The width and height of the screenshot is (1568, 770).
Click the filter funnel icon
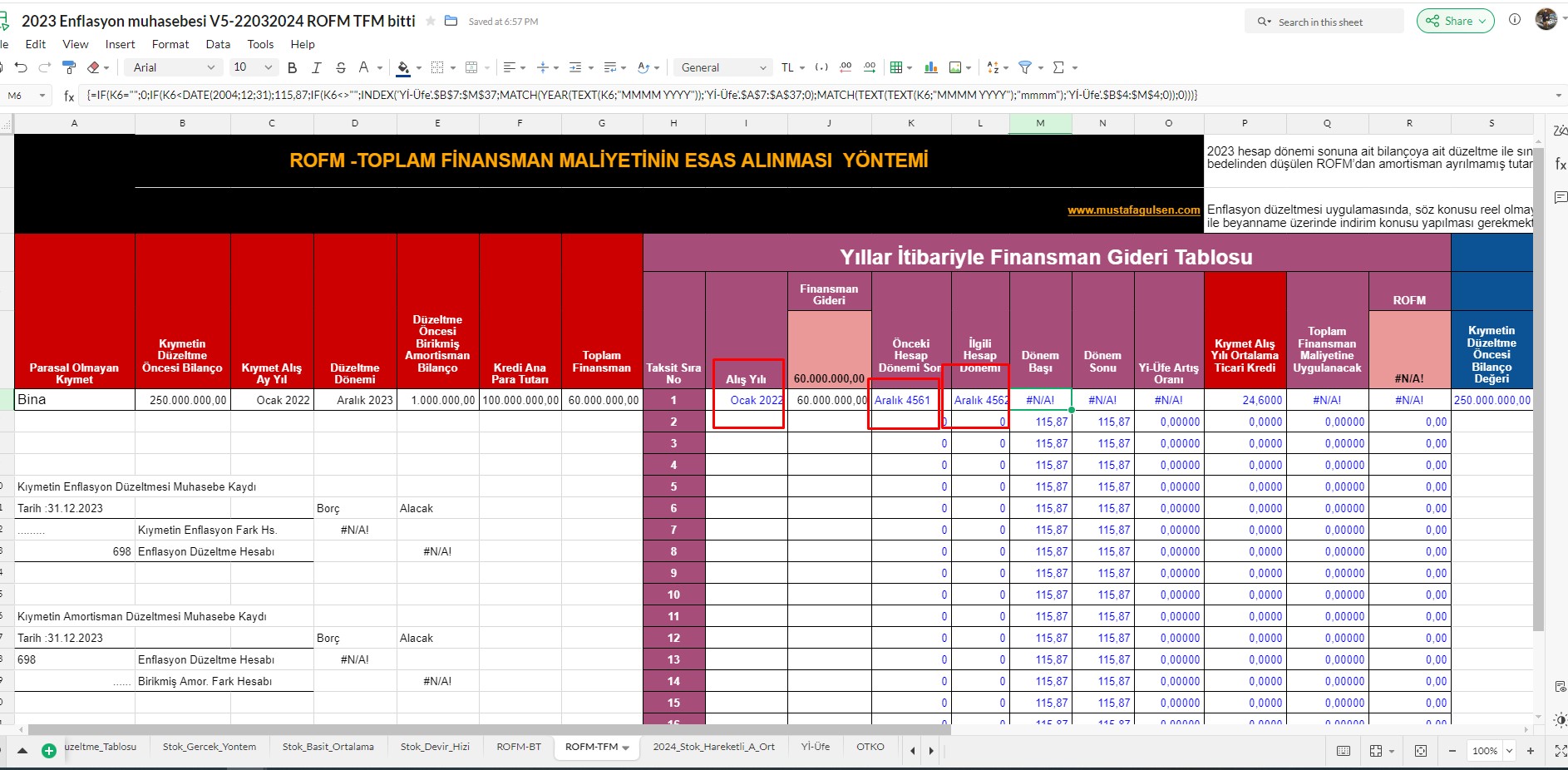(x=1025, y=67)
